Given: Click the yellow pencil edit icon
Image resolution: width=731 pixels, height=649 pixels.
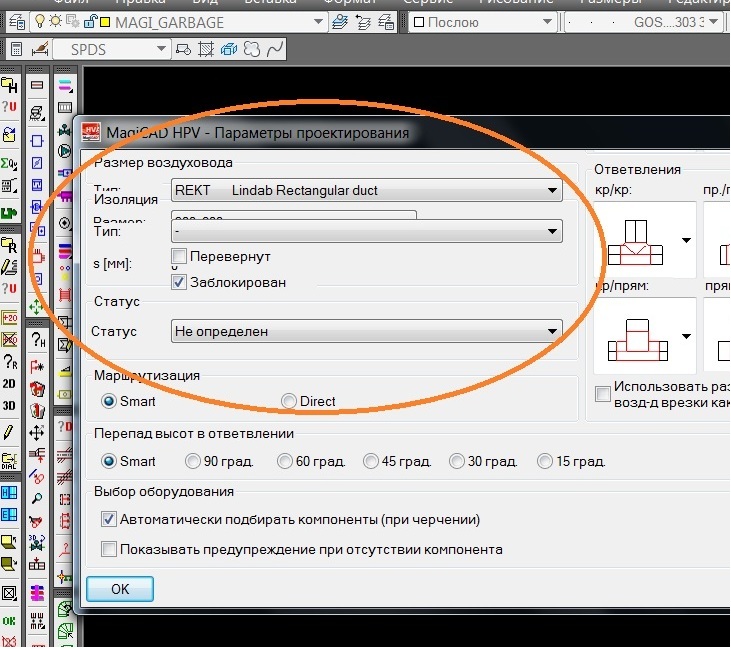Looking at the screenshot, I should click(8, 432).
